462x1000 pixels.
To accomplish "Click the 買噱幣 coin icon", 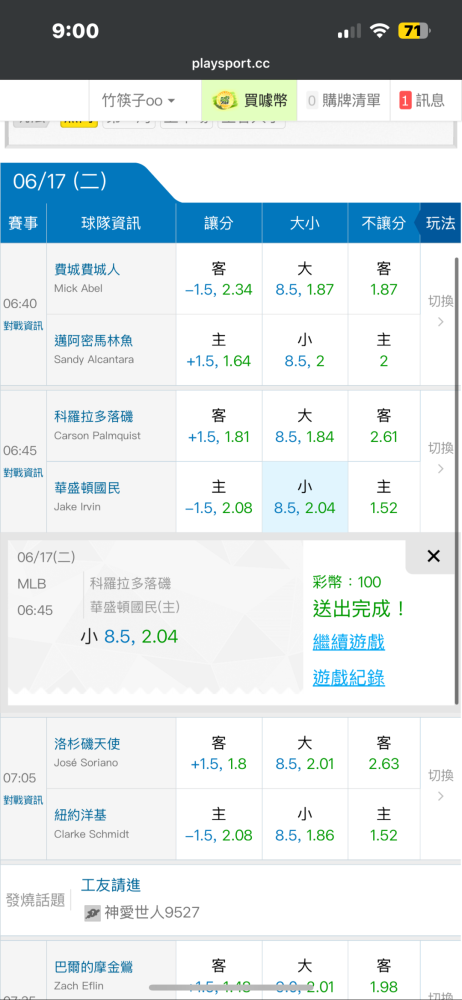I will 224,100.
